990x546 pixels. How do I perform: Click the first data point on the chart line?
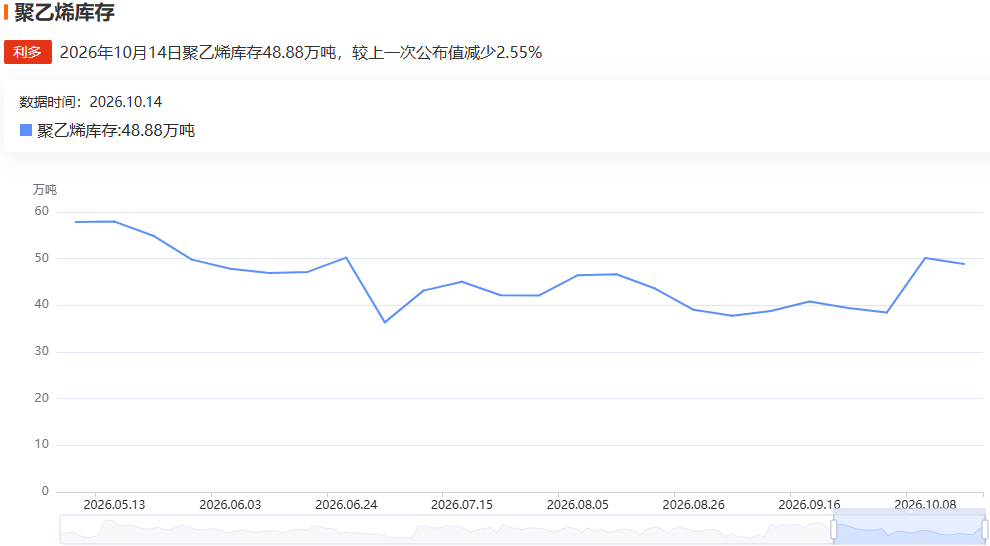(76, 222)
